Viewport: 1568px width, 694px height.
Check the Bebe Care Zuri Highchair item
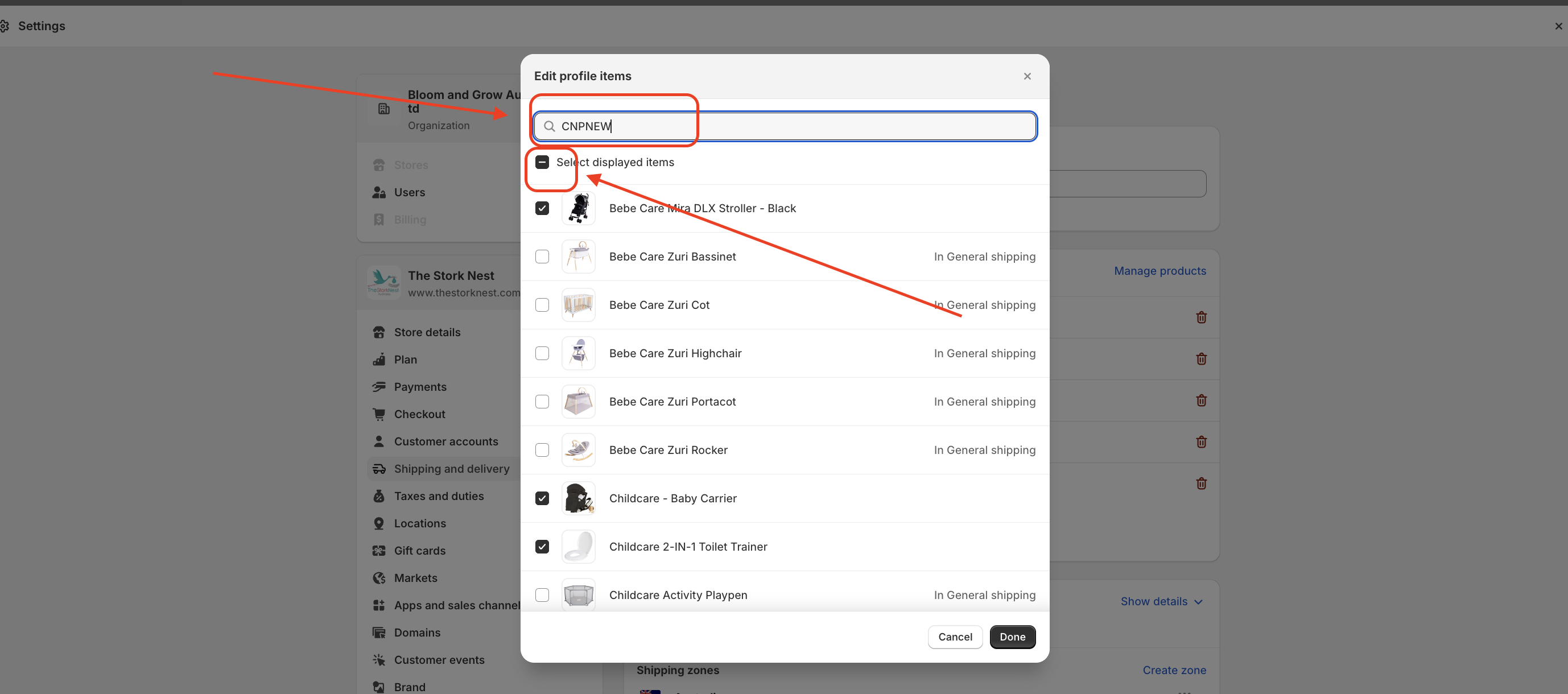tap(542, 353)
